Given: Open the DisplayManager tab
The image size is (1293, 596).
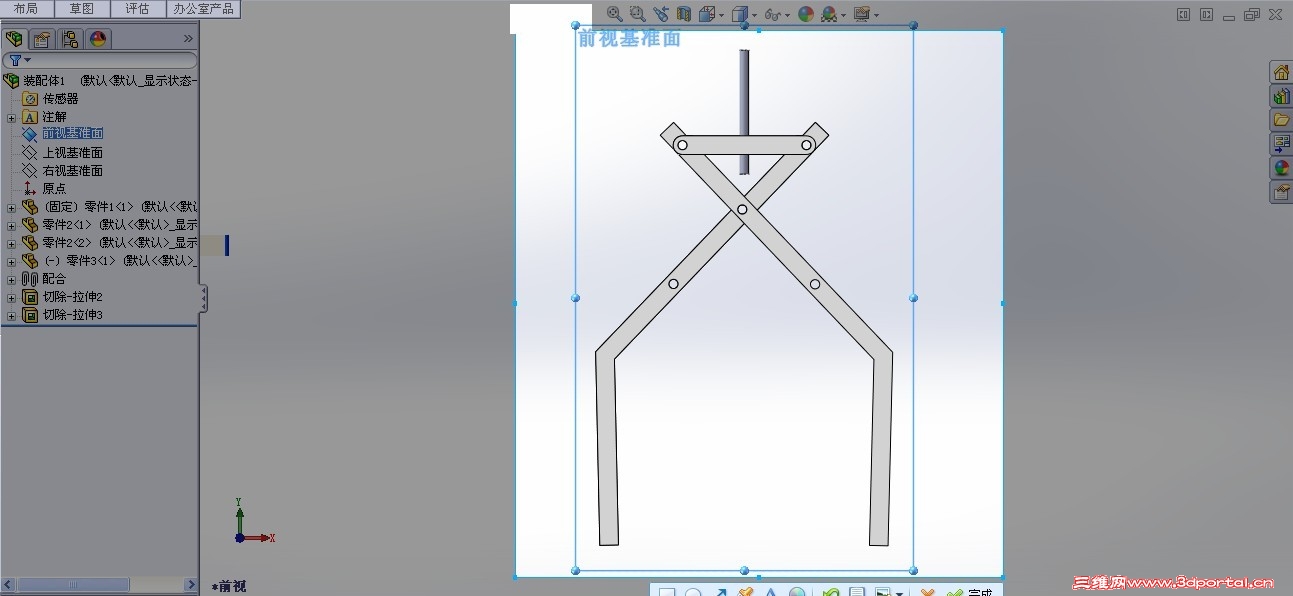Looking at the screenshot, I should pyautogui.click(x=97, y=39).
